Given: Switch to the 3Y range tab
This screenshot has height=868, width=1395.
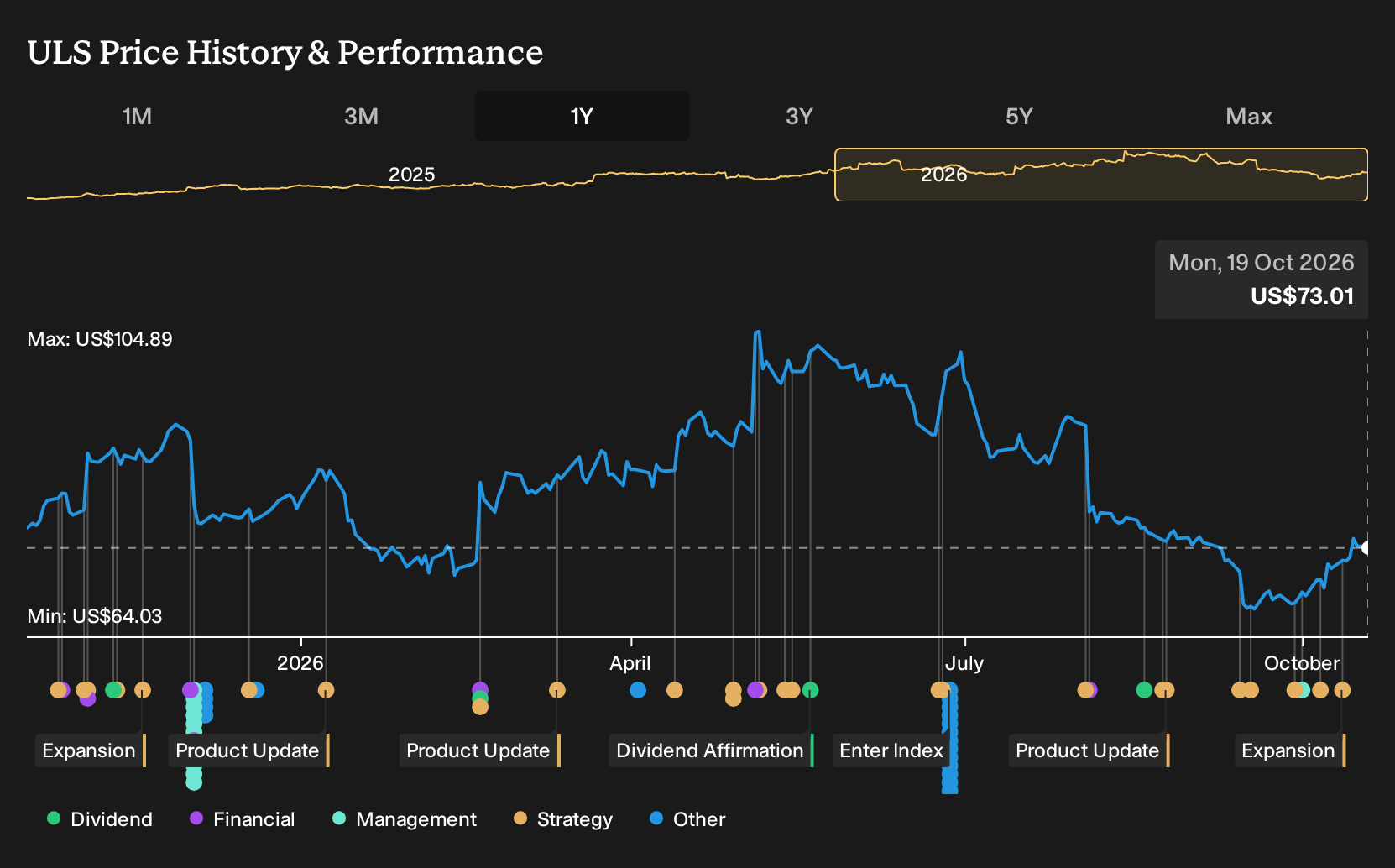Looking at the screenshot, I should click(799, 116).
